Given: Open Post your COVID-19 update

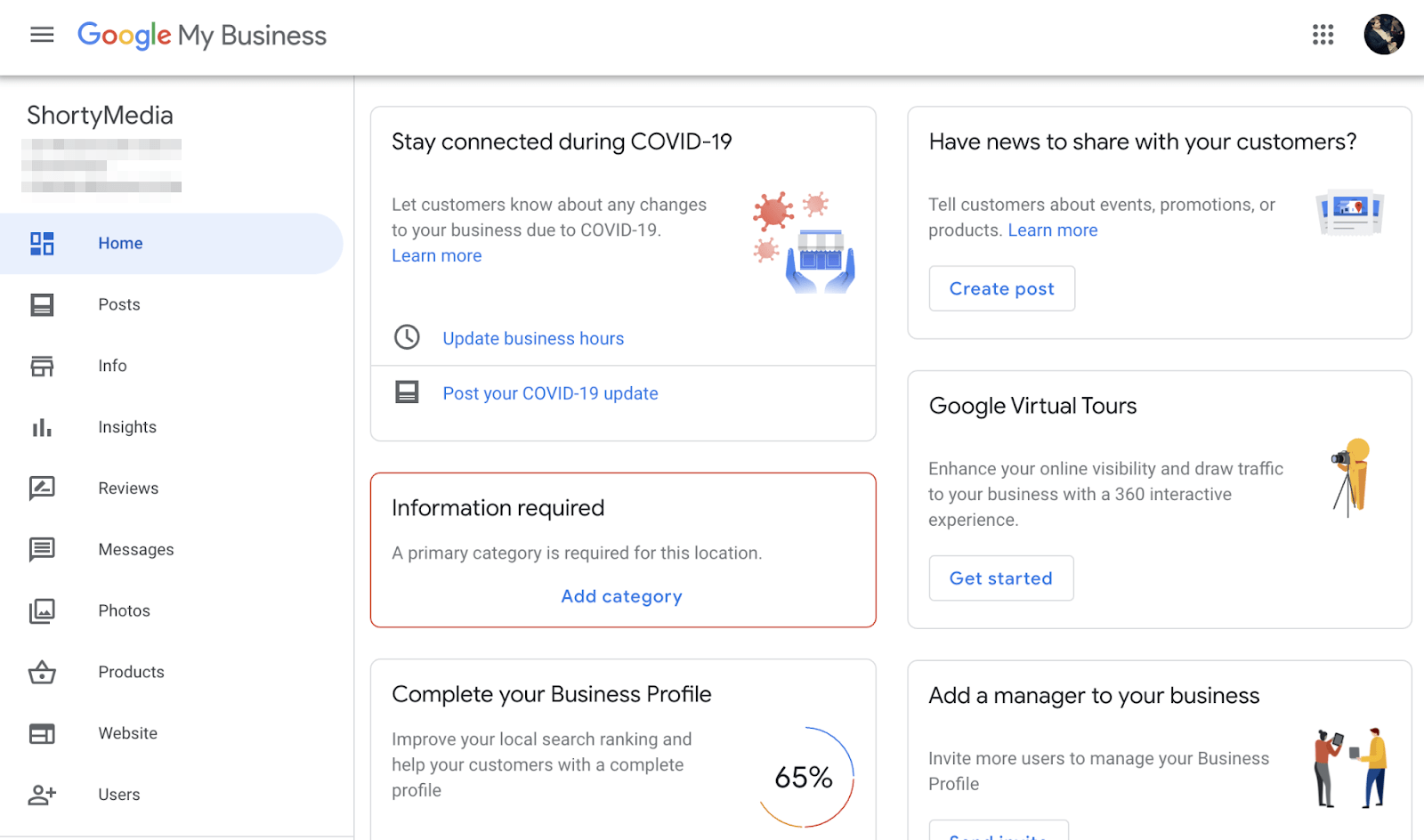Looking at the screenshot, I should click(550, 392).
